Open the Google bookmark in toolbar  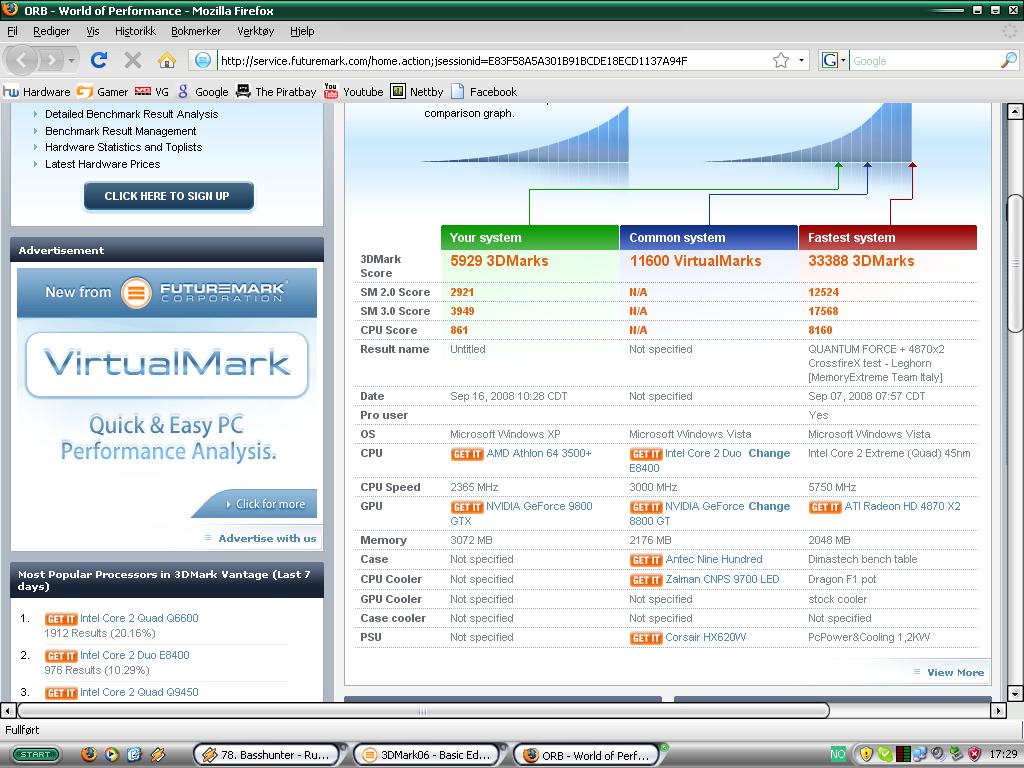[202, 92]
